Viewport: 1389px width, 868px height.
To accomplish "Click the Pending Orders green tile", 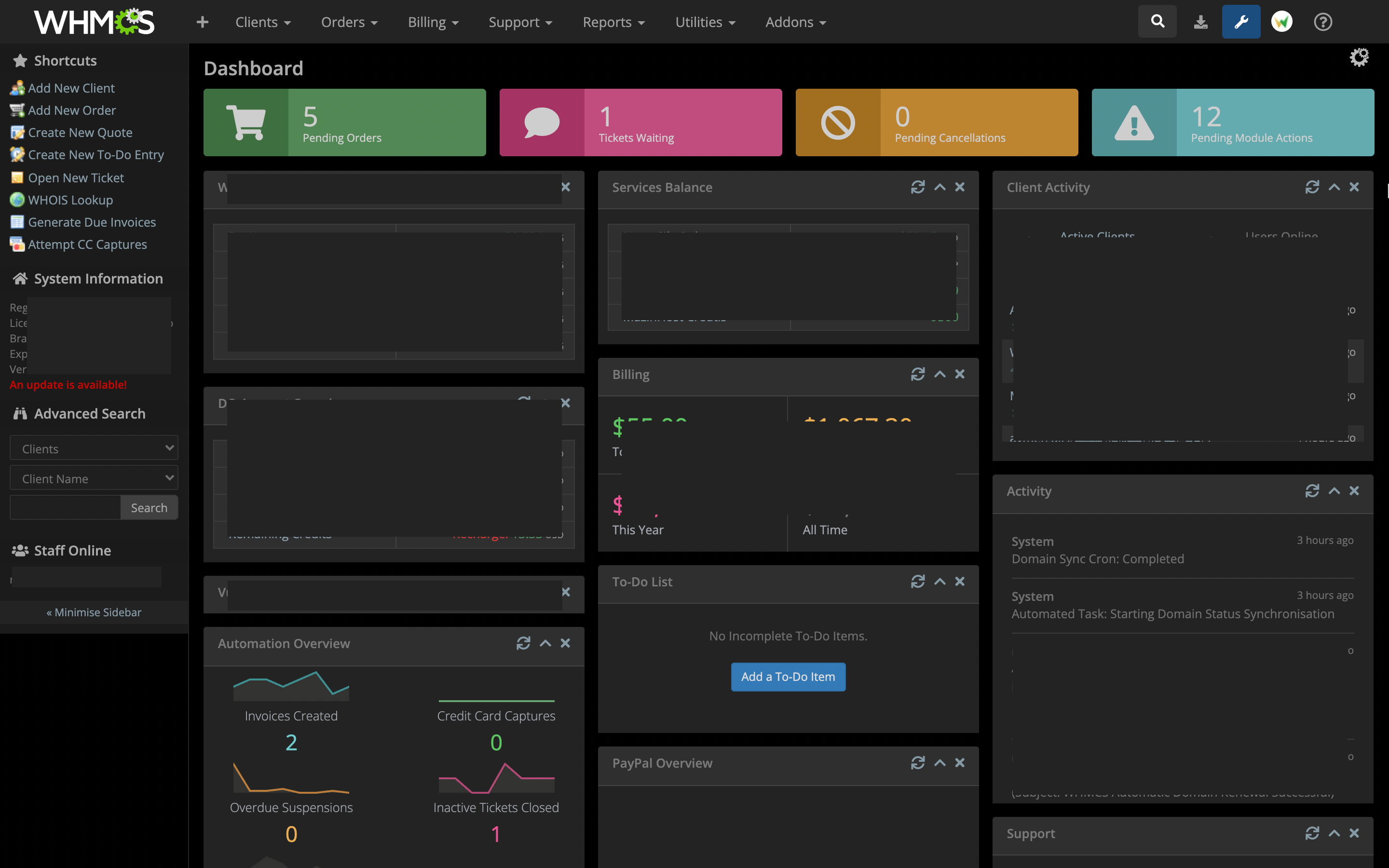I will coord(344,122).
